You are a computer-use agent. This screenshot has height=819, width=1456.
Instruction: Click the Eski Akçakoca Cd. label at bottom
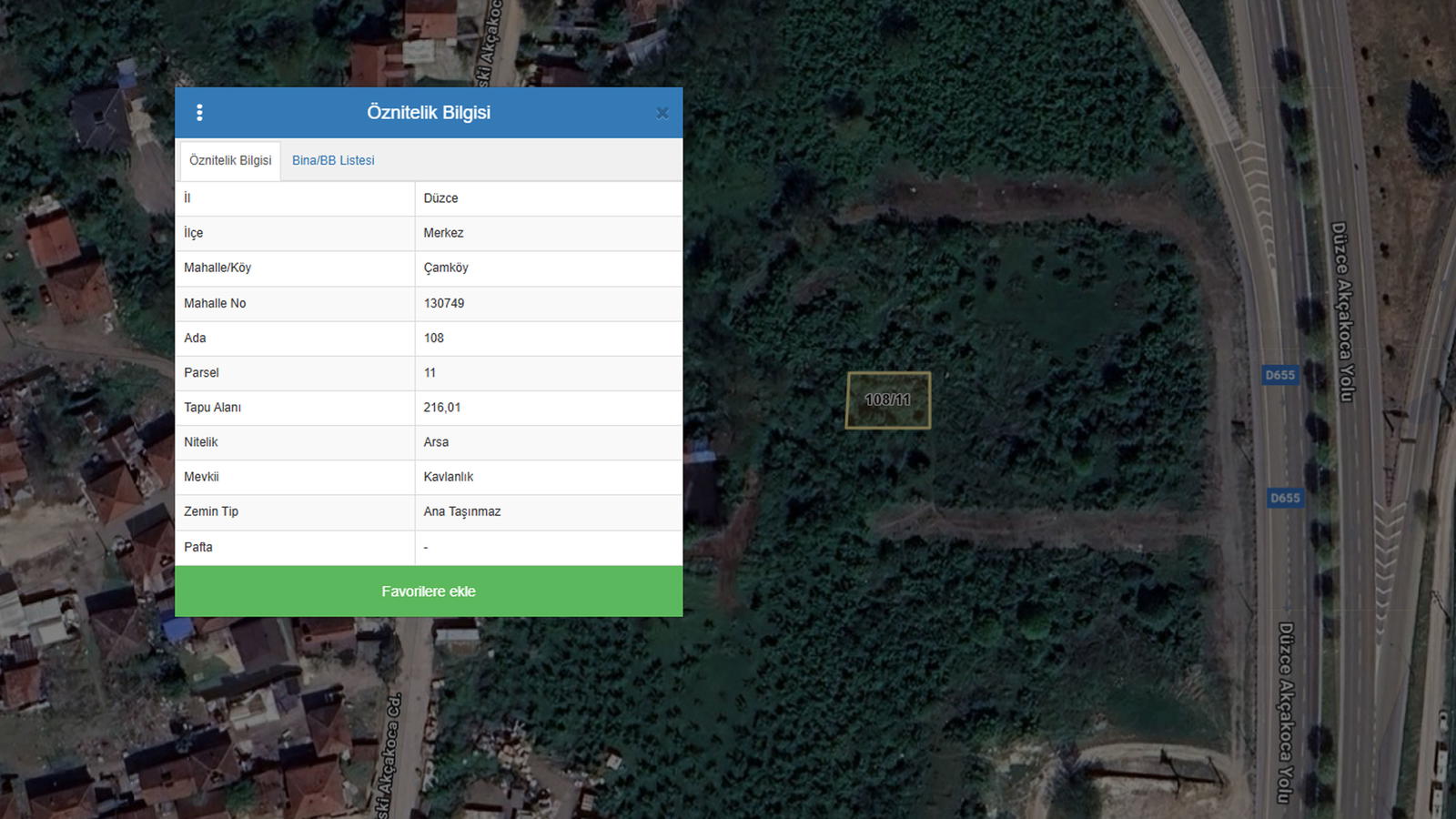pos(389,753)
